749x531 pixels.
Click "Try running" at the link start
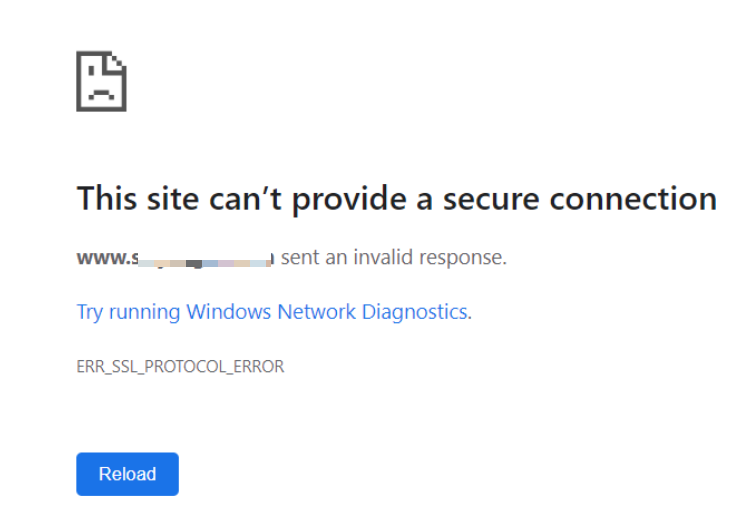(x=128, y=312)
